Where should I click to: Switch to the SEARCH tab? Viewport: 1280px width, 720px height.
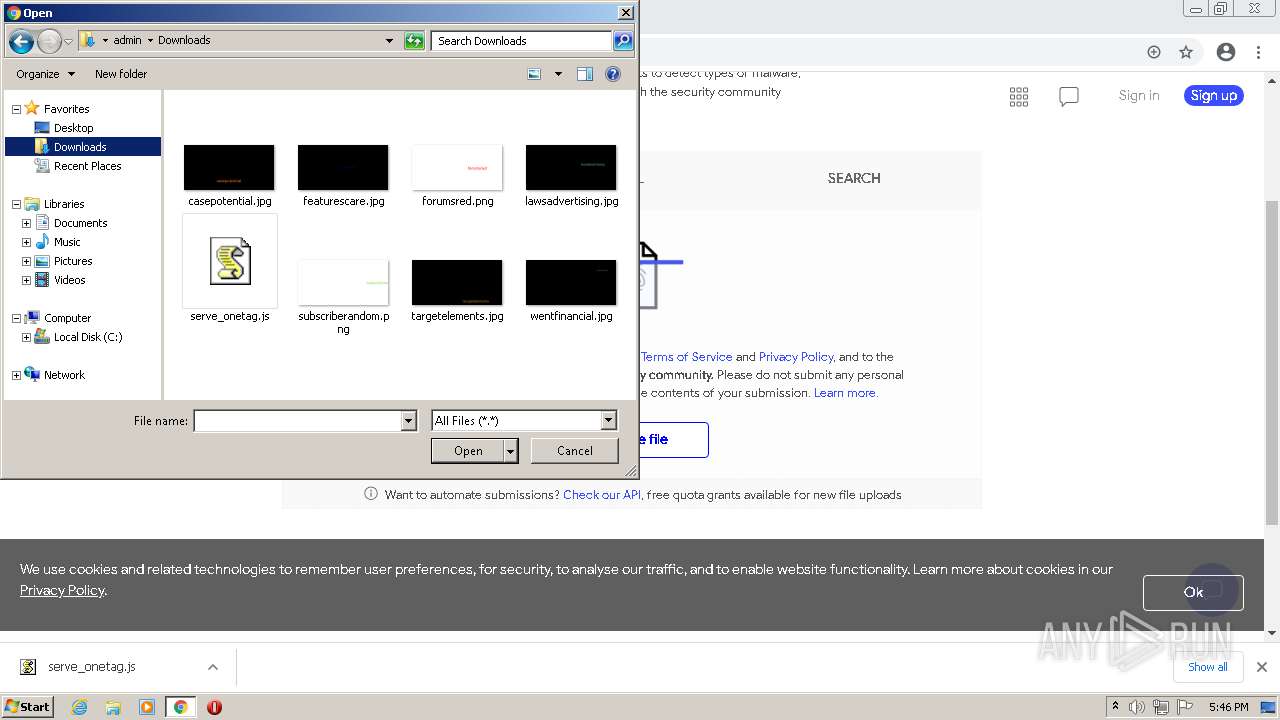click(854, 178)
